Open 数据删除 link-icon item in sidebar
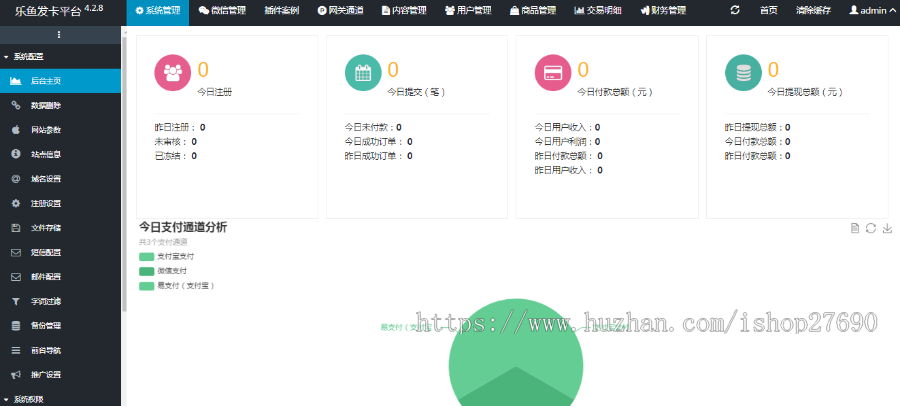The height and width of the screenshot is (406, 900). click(x=60, y=106)
